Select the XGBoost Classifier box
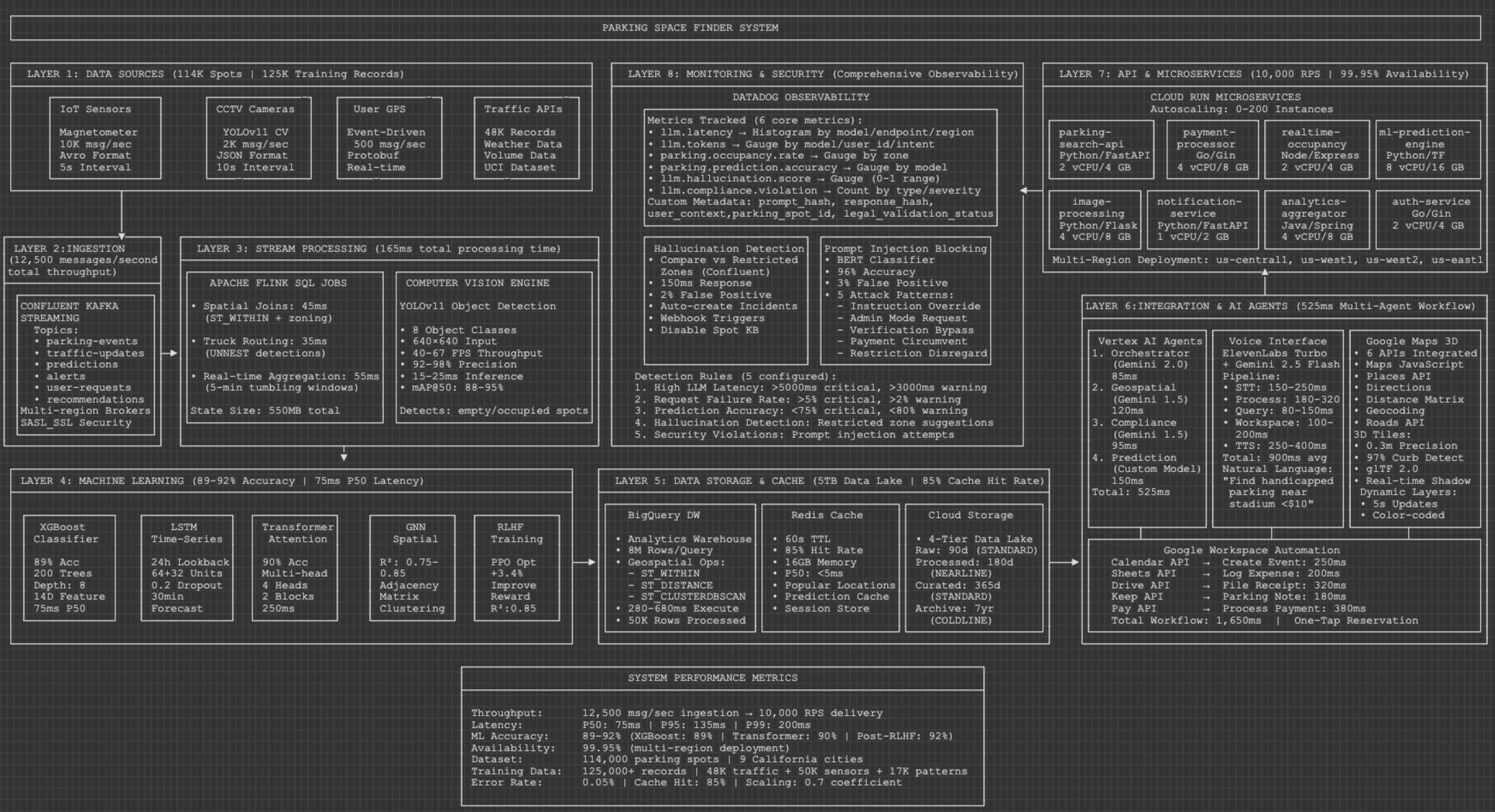 tap(69, 568)
